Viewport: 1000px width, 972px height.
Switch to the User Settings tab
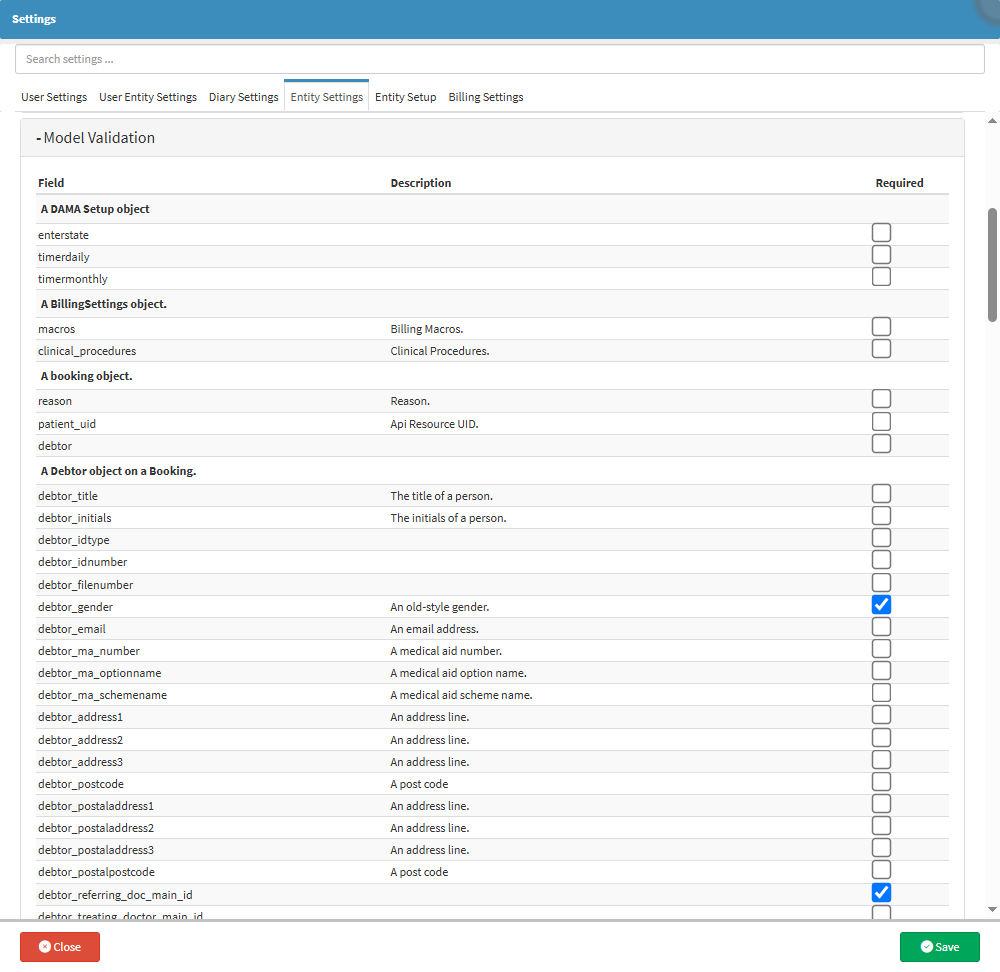click(54, 97)
